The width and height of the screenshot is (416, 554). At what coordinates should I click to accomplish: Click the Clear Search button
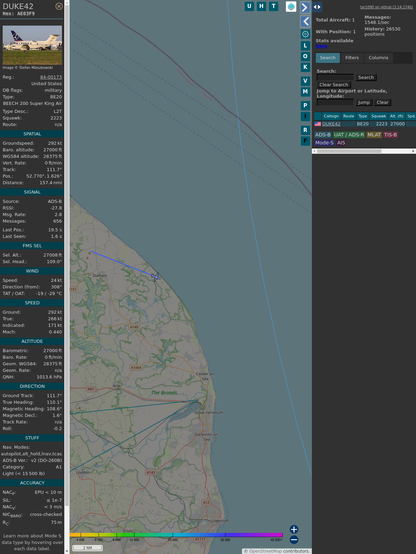(x=334, y=85)
